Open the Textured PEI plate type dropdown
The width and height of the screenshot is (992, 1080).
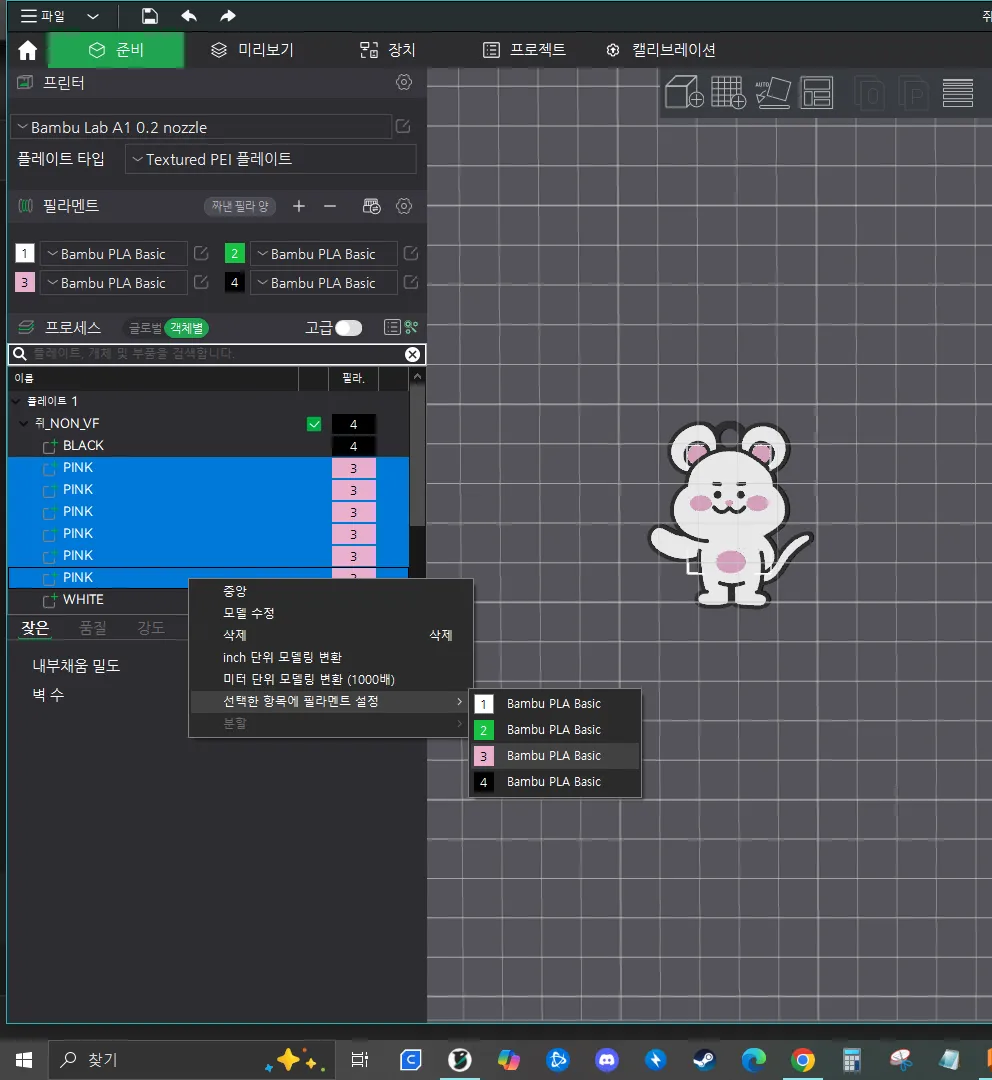click(271, 159)
